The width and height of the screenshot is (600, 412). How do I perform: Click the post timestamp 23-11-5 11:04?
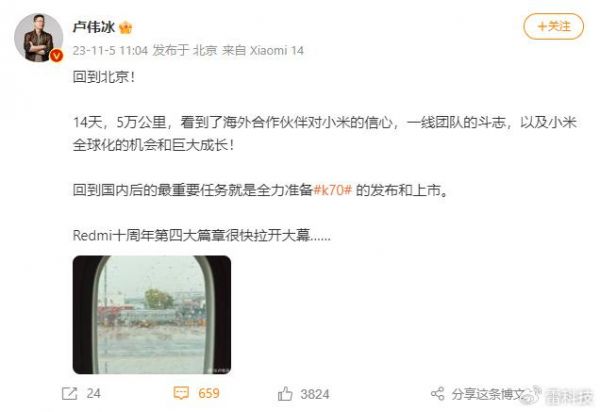(110, 50)
